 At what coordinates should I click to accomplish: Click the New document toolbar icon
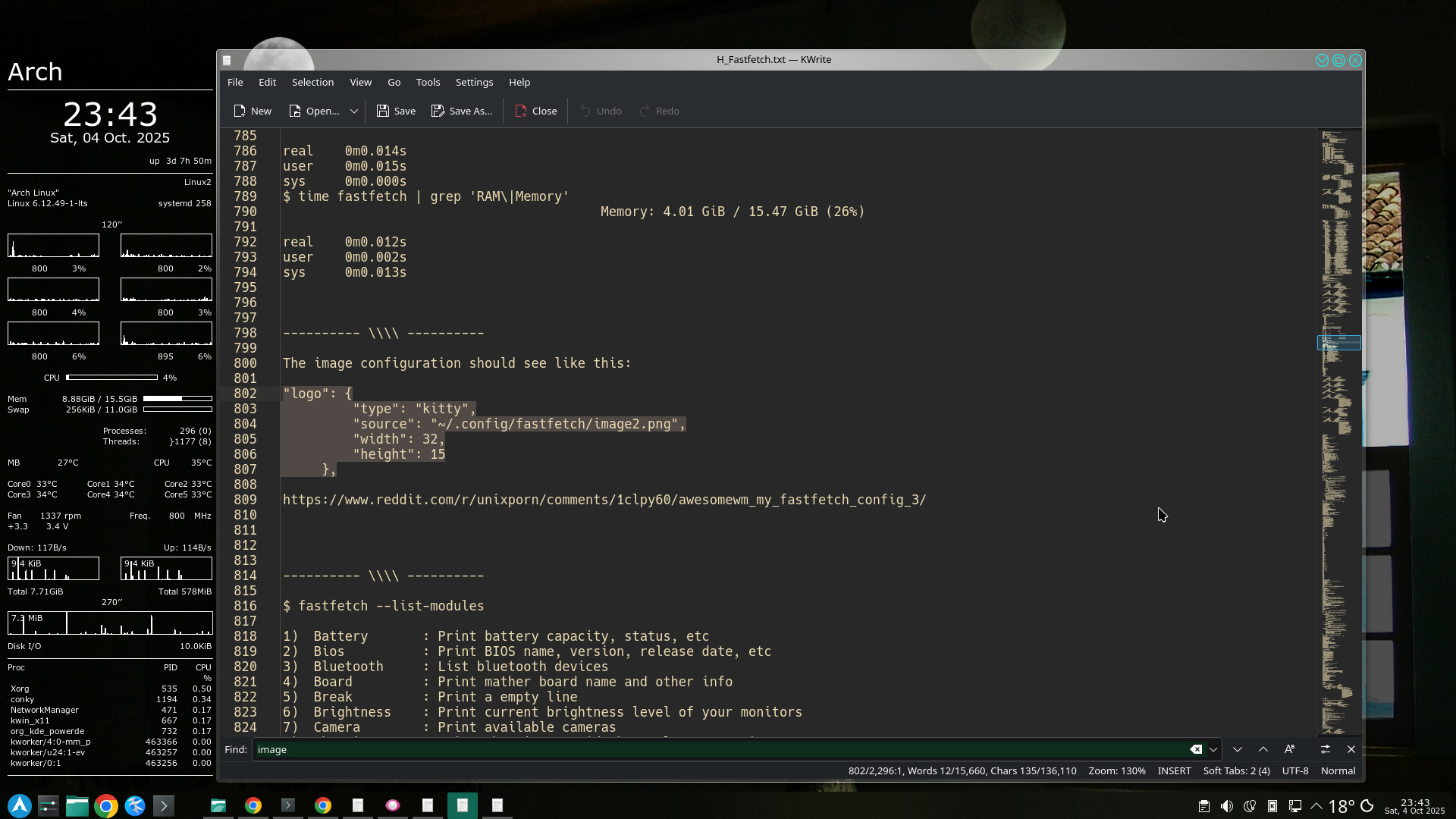point(240,111)
